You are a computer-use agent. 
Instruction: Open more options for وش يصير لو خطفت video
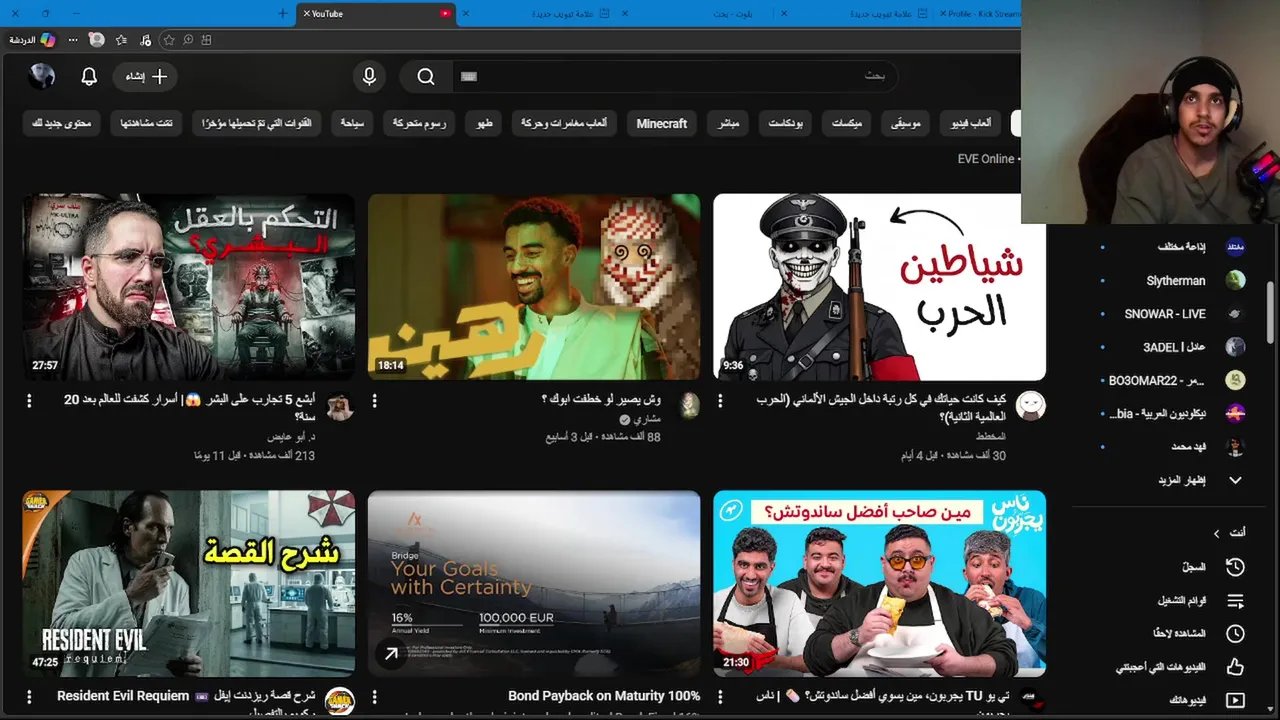[374, 400]
